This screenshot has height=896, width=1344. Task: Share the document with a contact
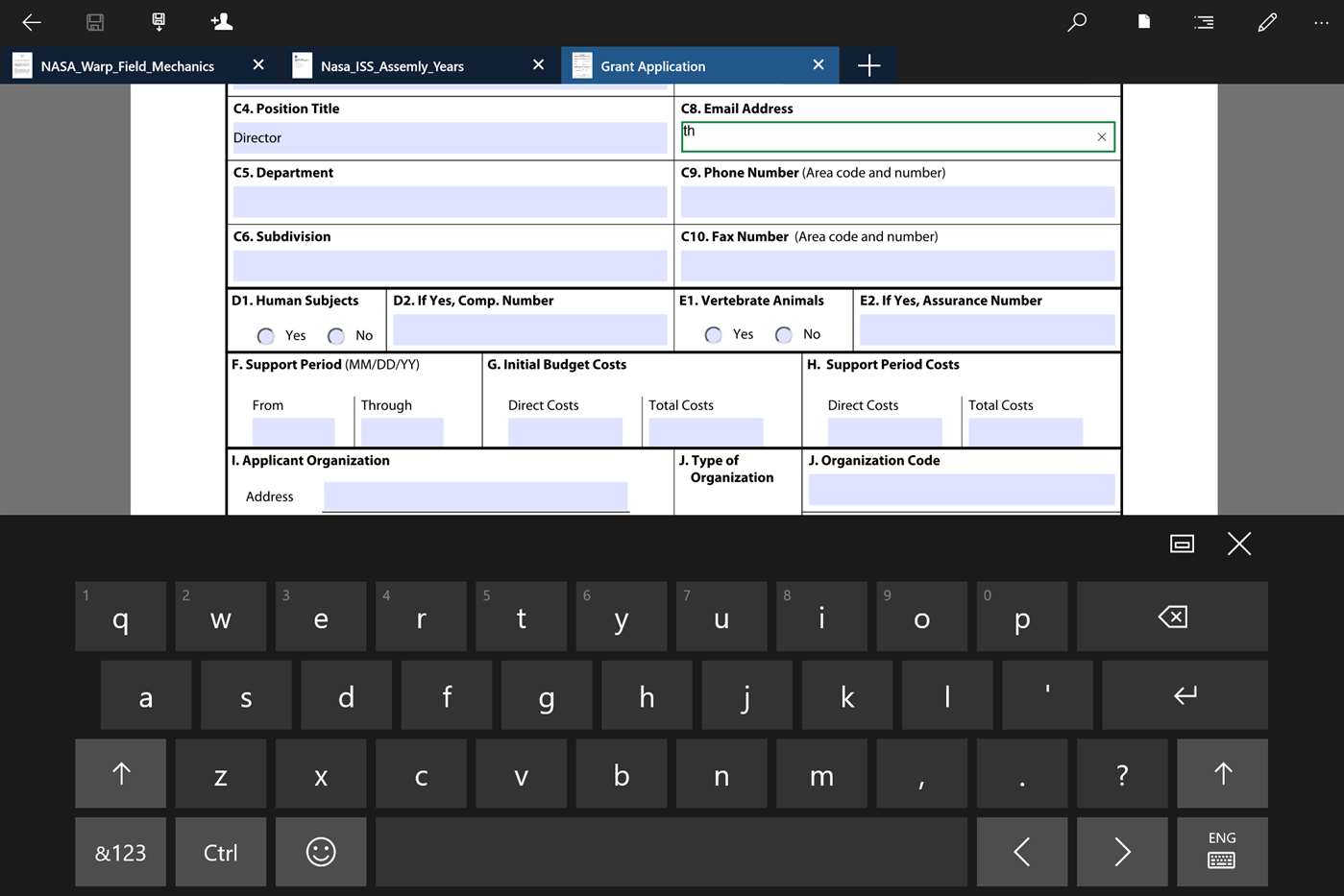point(221,21)
